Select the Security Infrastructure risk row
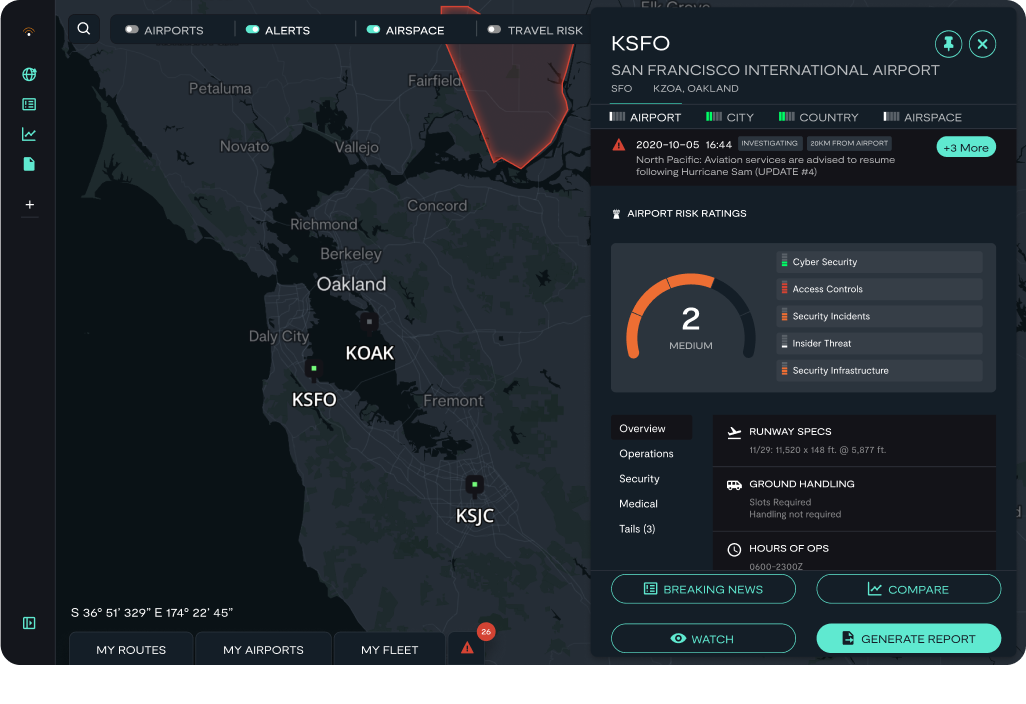This screenshot has width=1026, height=704. pyautogui.click(x=879, y=370)
